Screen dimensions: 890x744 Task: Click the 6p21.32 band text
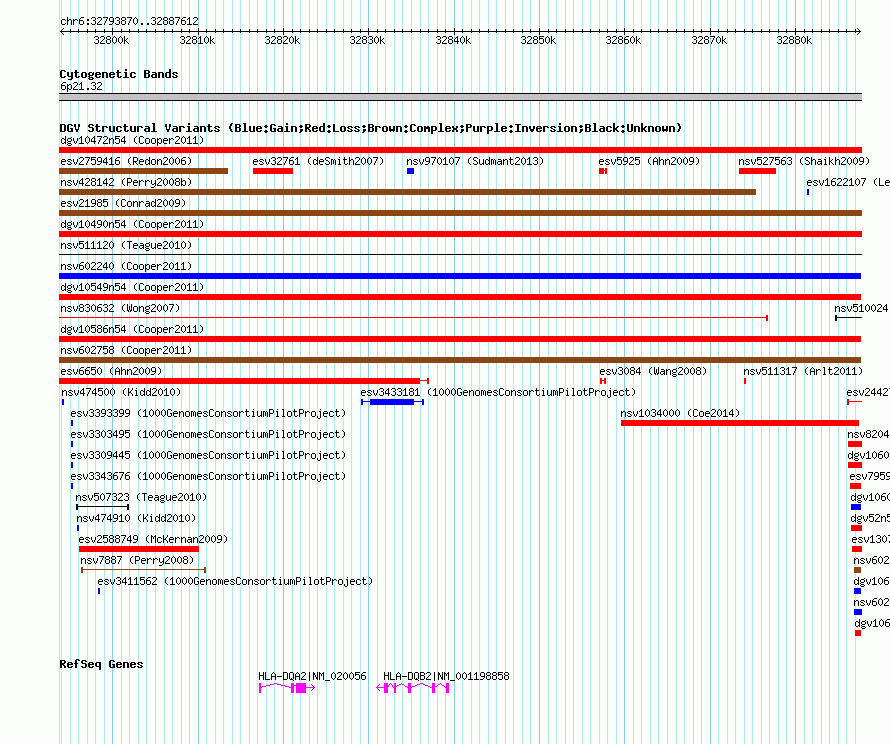point(82,86)
